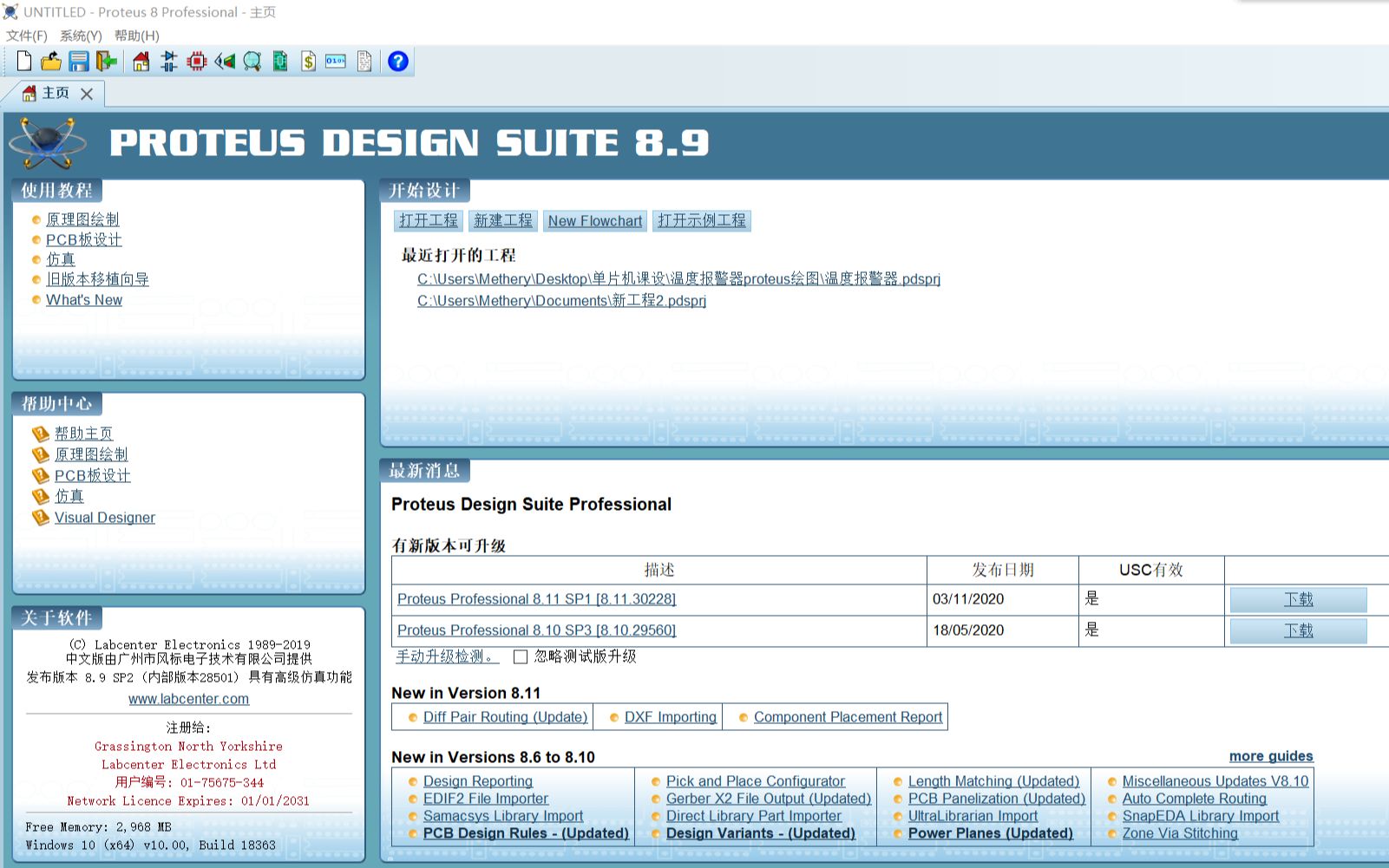Click the 打开工程 button

coord(429,221)
